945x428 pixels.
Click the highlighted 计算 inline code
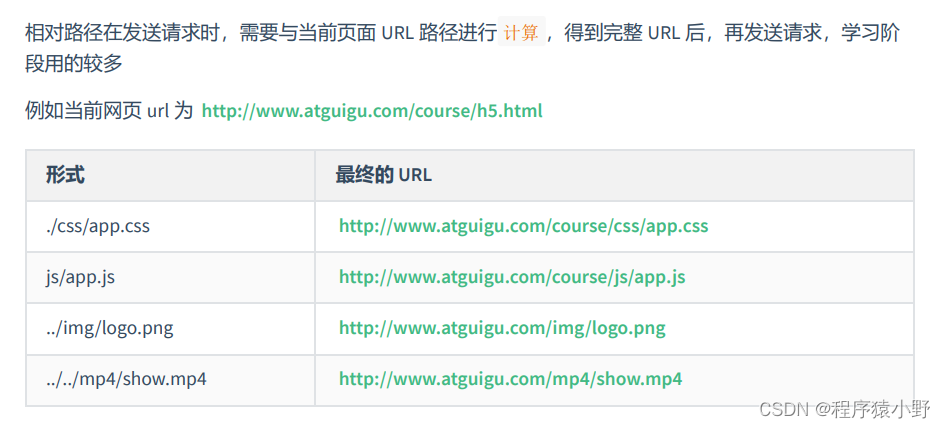(x=521, y=33)
